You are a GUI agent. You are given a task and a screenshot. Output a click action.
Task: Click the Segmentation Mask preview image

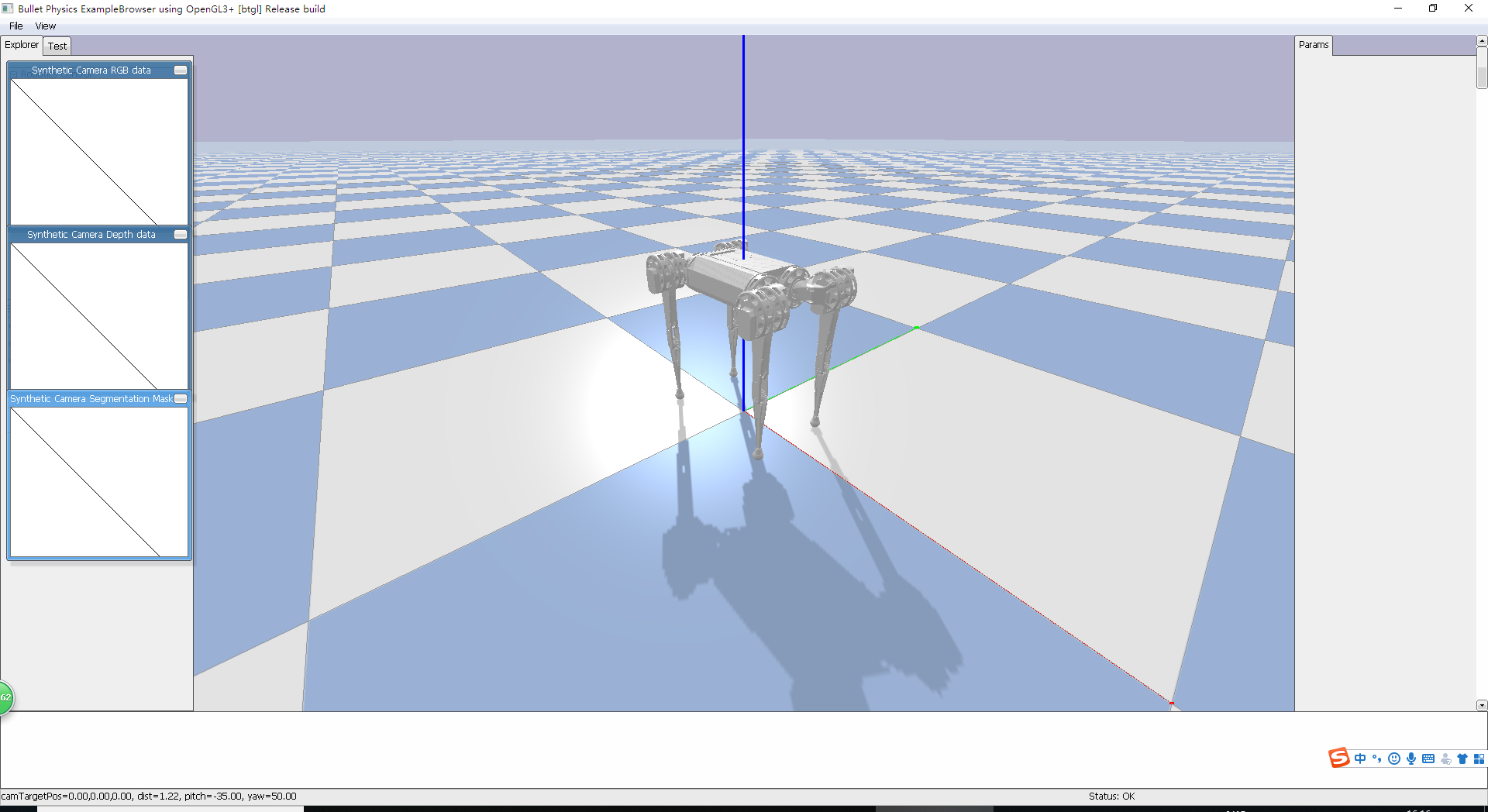coord(99,482)
